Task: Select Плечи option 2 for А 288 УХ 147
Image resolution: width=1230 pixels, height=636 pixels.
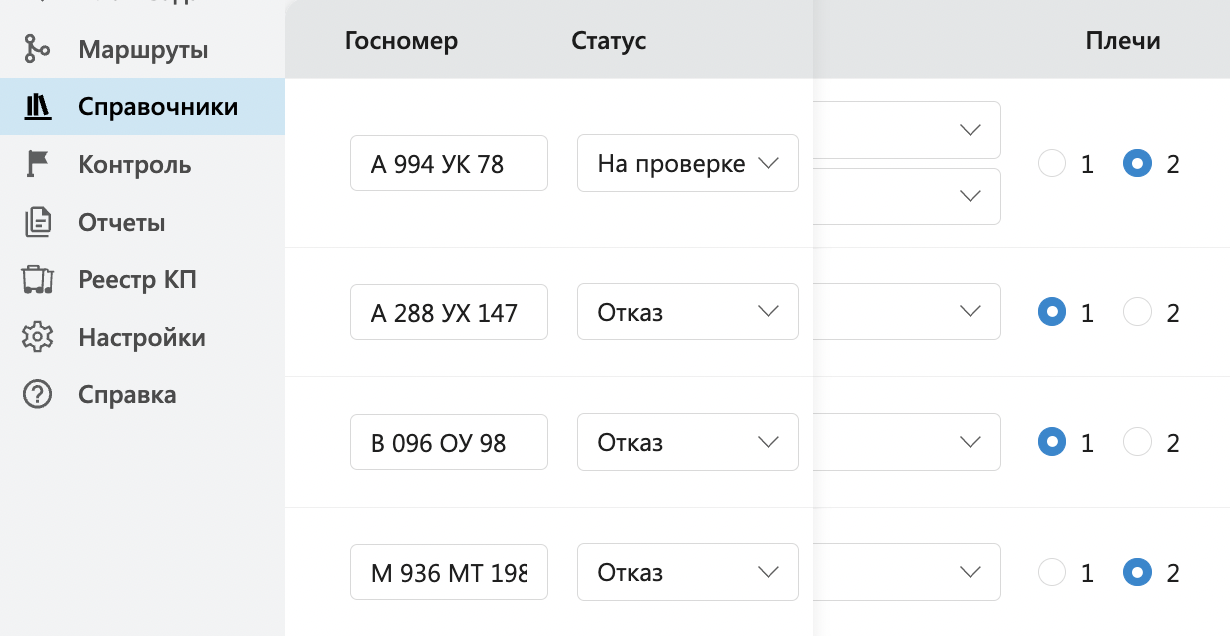Action: click(1137, 313)
